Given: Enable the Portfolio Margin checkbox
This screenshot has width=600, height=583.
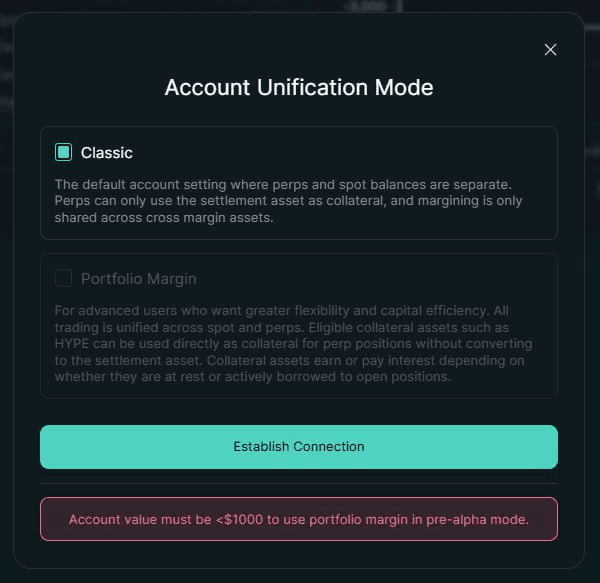Looking at the screenshot, I should click(64, 279).
